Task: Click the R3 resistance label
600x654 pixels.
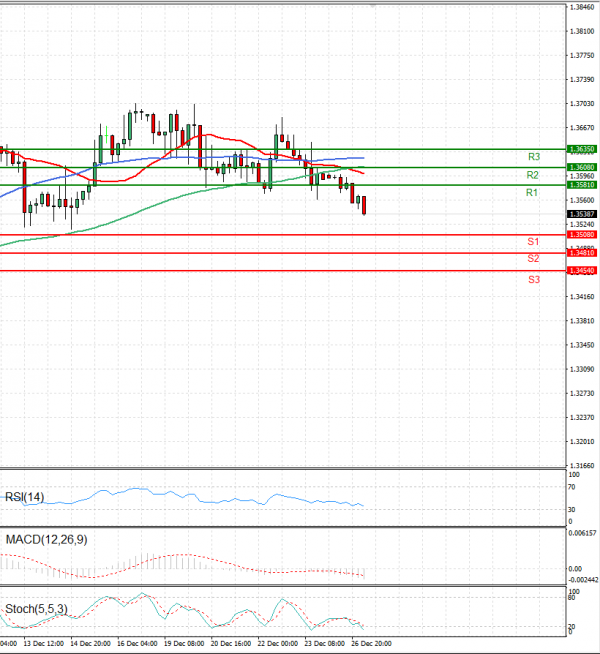Action: 534,157
